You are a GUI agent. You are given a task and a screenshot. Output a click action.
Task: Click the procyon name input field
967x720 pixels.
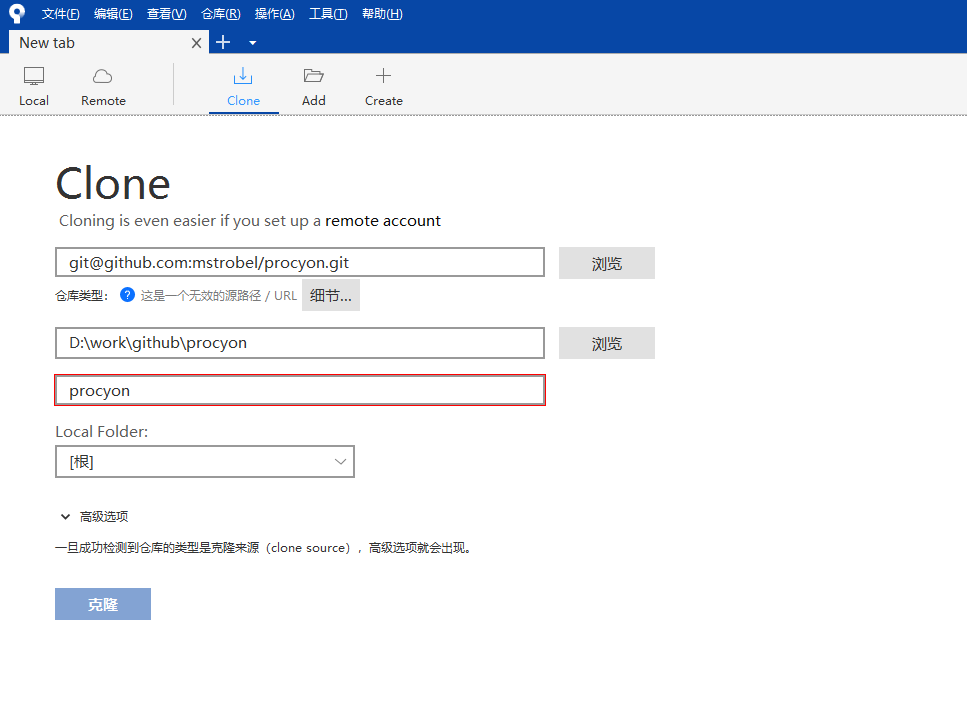click(x=300, y=391)
